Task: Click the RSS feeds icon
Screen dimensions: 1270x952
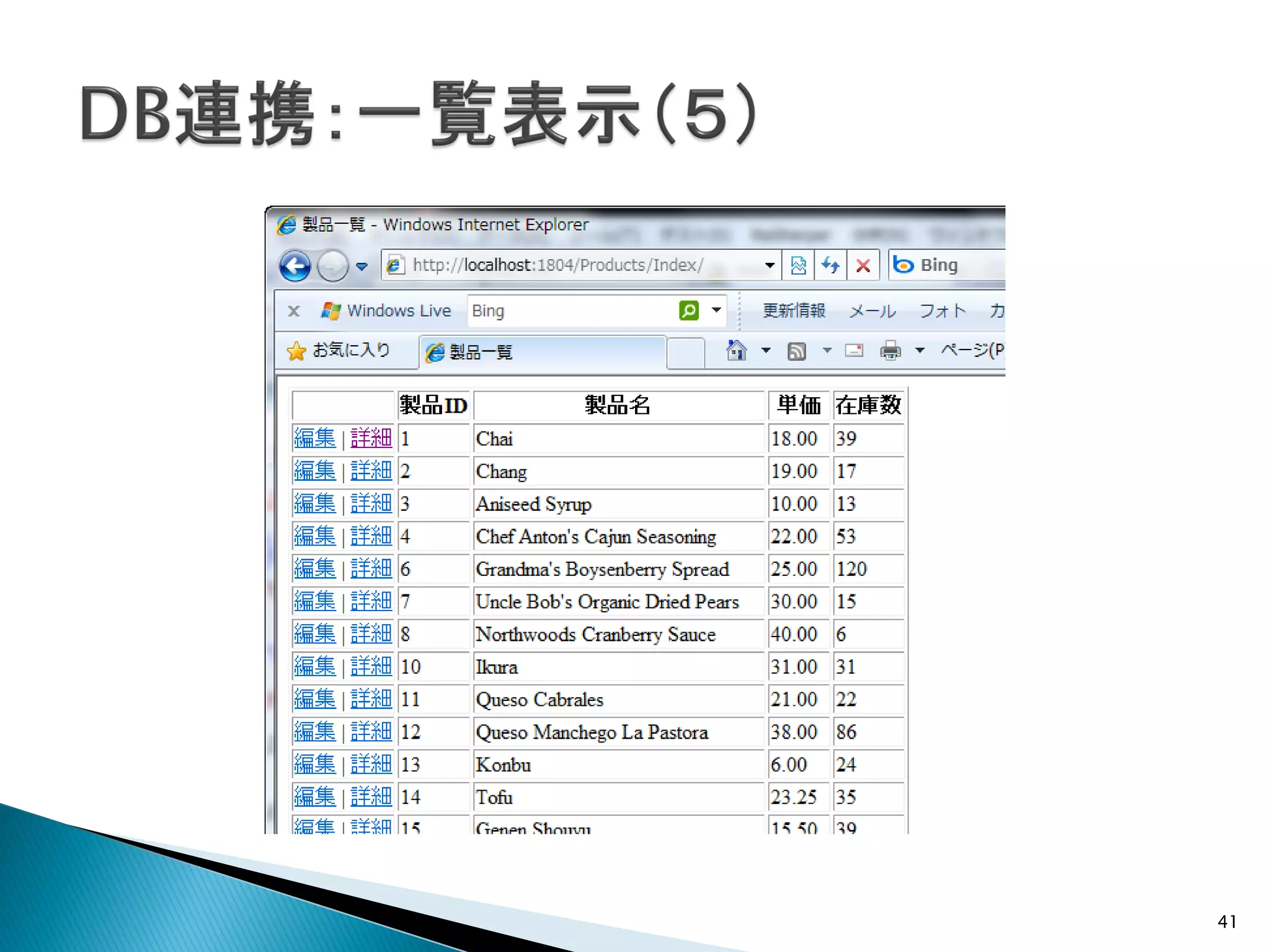Action: (796, 351)
